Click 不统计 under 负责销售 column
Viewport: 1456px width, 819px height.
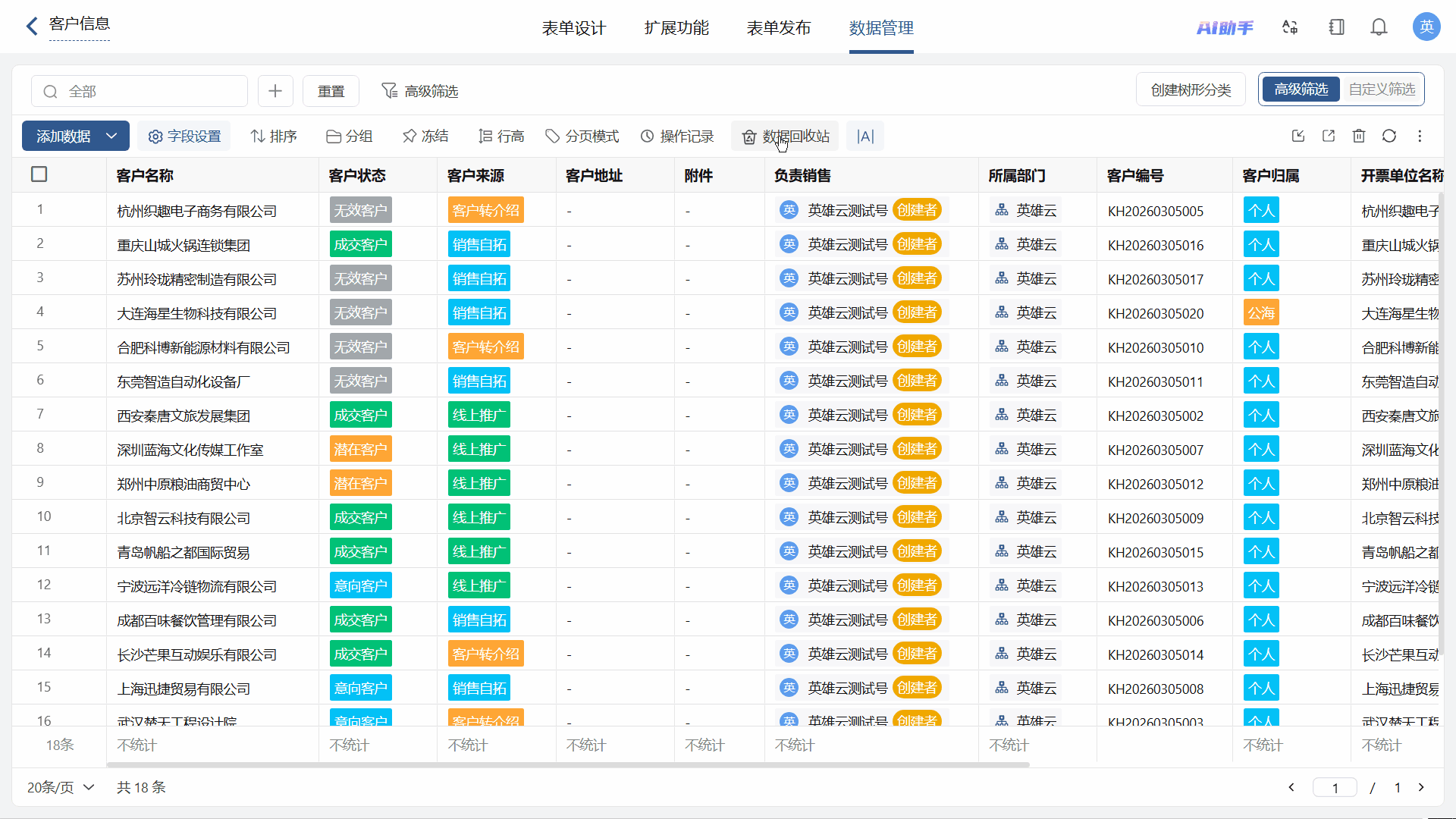tap(794, 745)
